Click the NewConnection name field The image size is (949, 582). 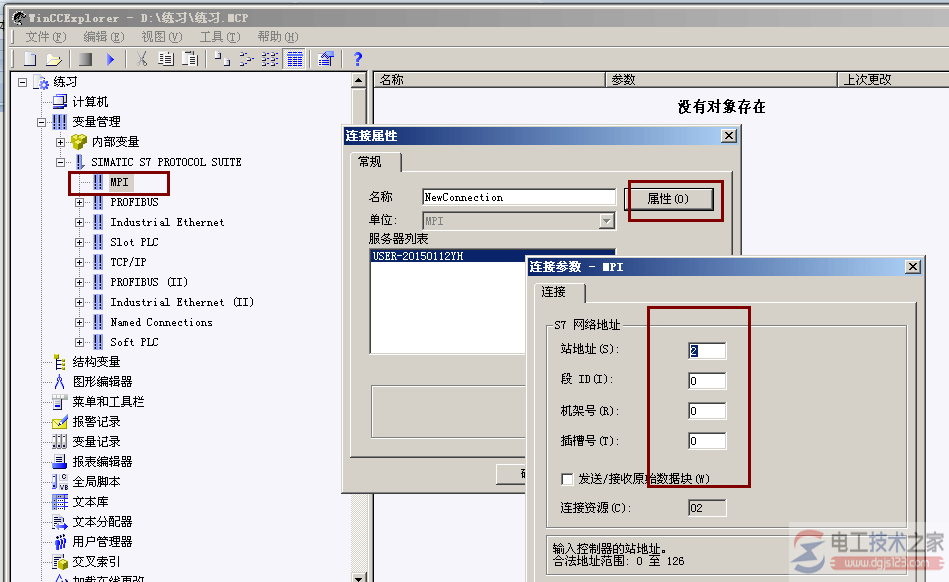click(519, 197)
